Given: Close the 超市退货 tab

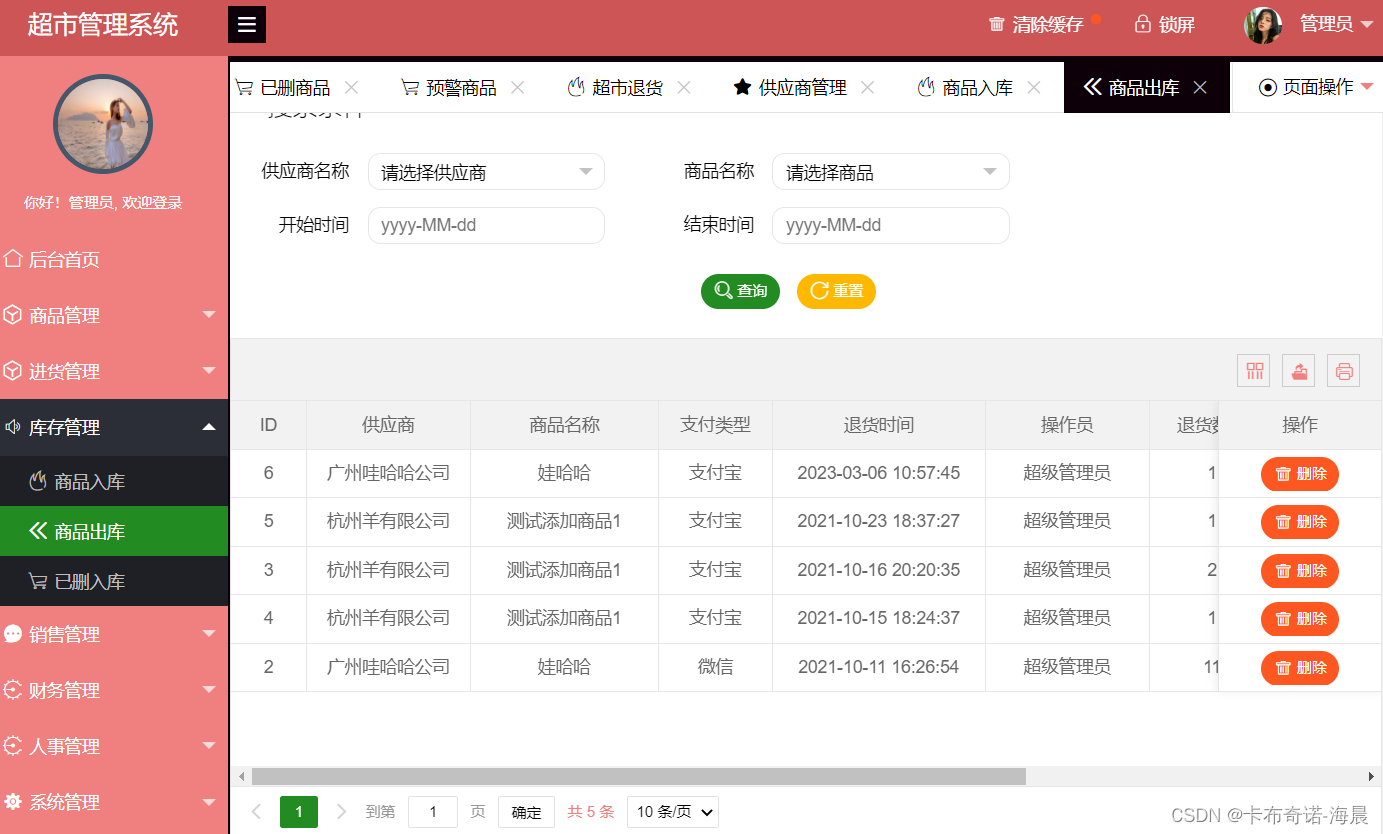Looking at the screenshot, I should 683,87.
